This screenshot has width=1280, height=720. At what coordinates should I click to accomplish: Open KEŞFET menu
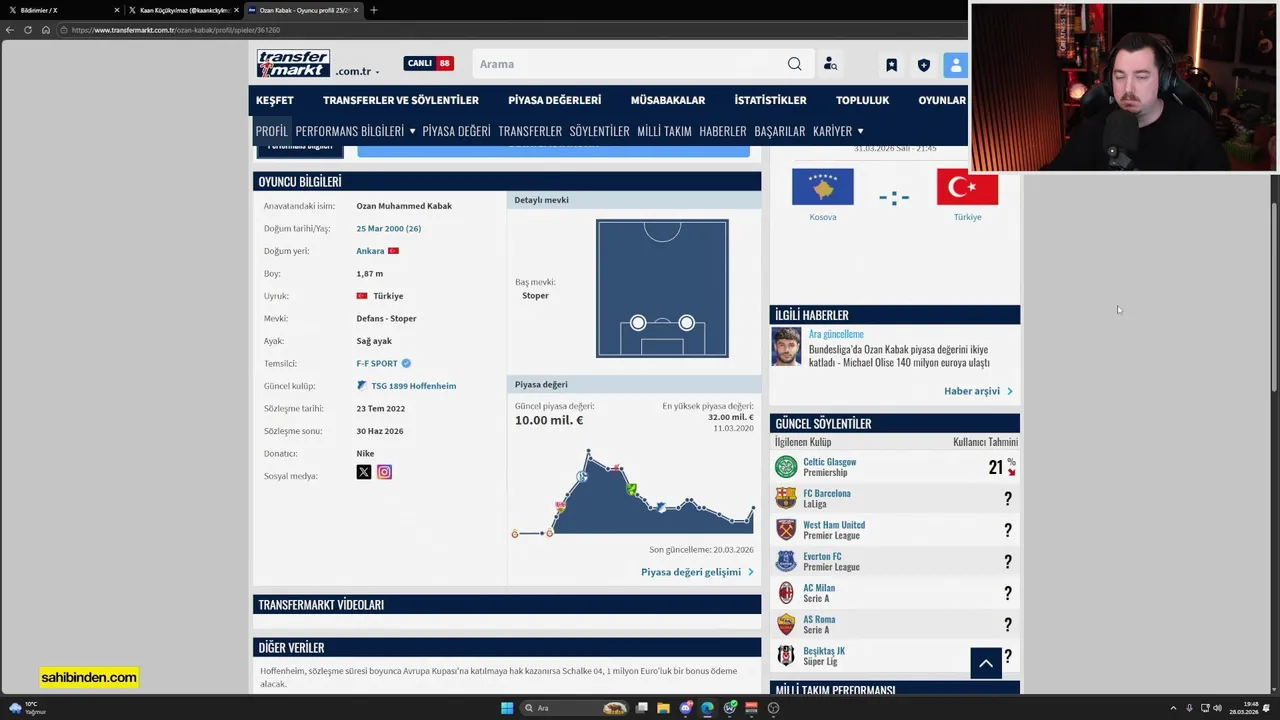coord(275,100)
